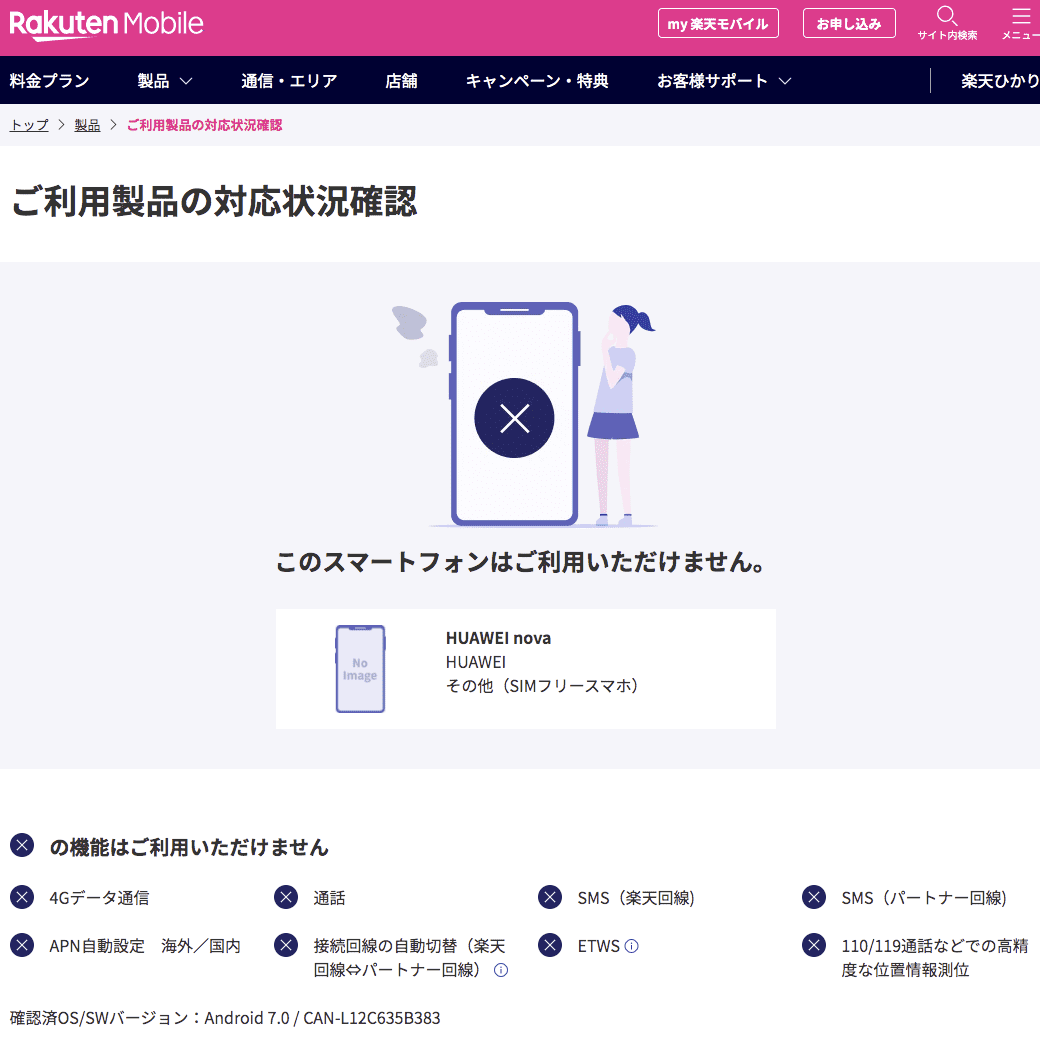The width and height of the screenshot is (1040, 1040).
Task: Click the 確認済OS/SWバージョン Android 7.0 line
Action: (225, 1017)
